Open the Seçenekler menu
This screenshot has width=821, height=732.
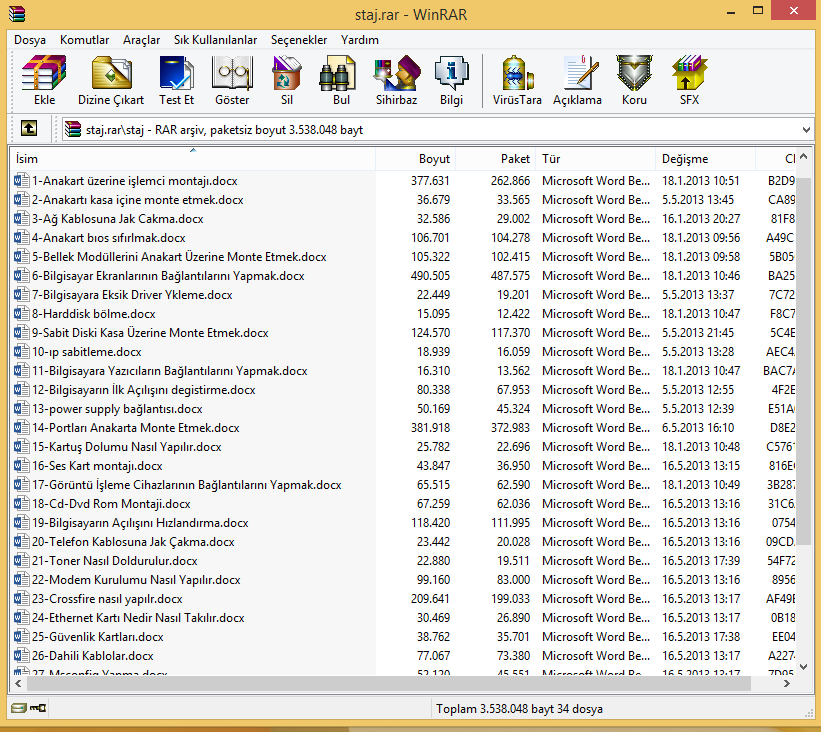tap(299, 40)
